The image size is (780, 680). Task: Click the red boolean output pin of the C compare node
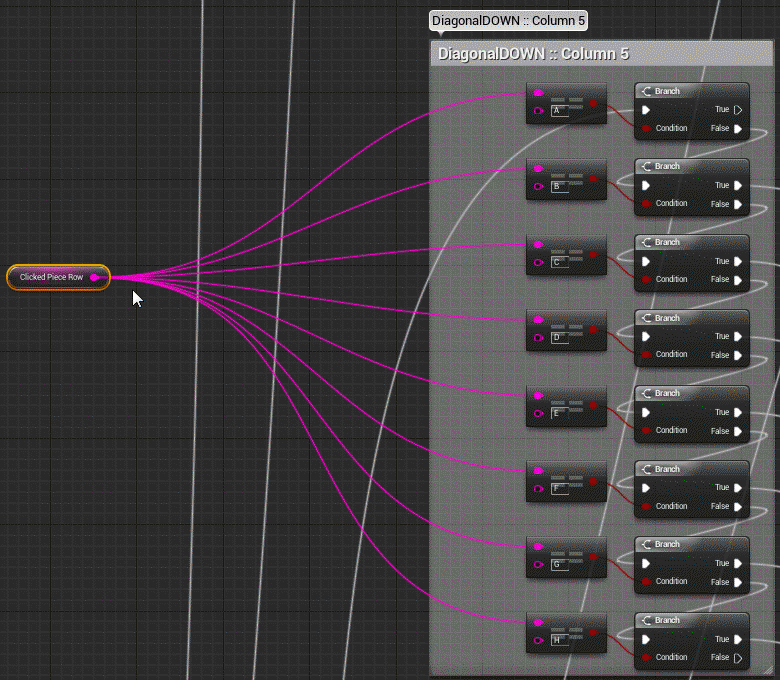click(593, 255)
